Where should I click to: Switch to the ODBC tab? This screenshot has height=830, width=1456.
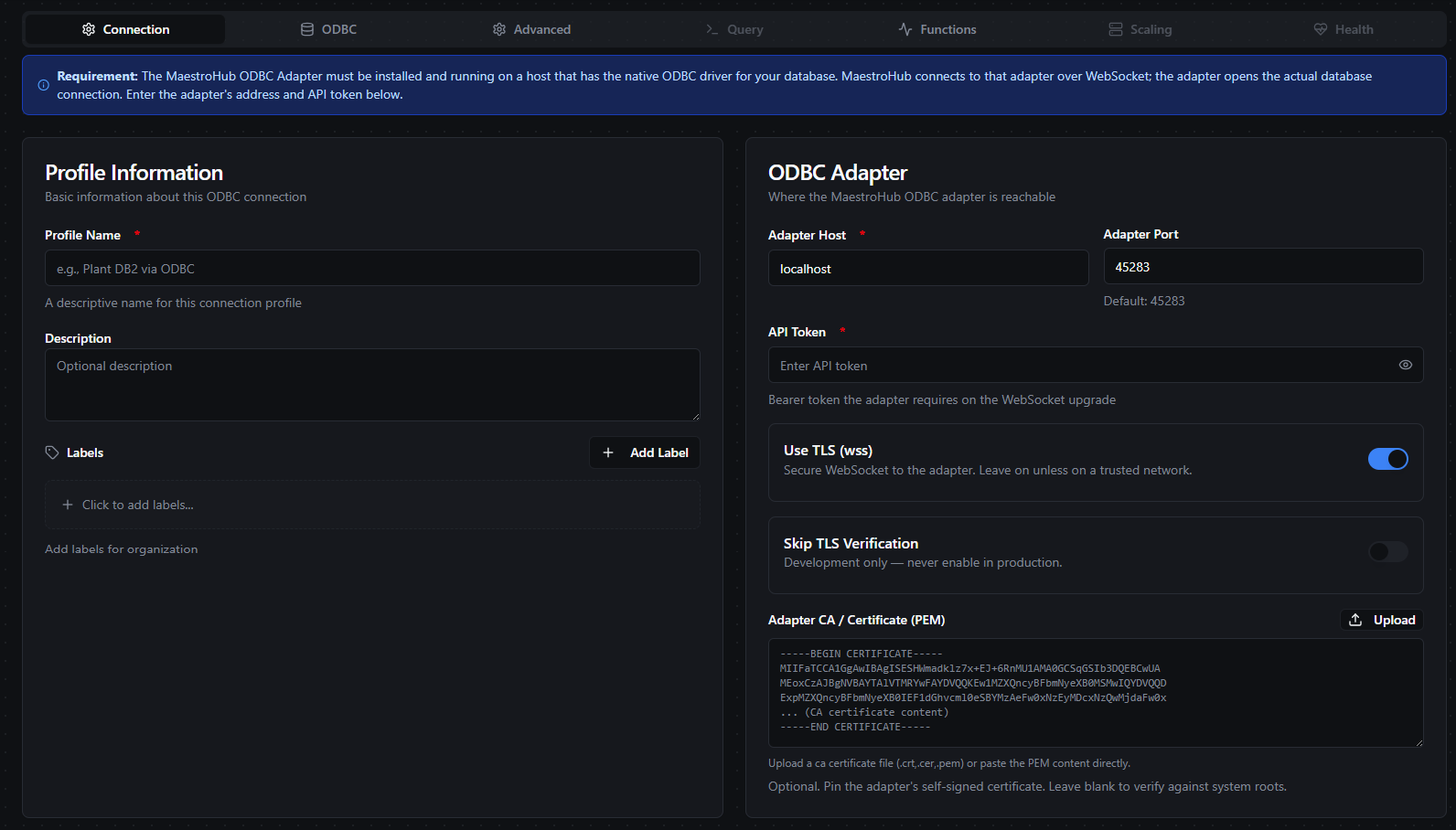pyautogui.click(x=328, y=29)
